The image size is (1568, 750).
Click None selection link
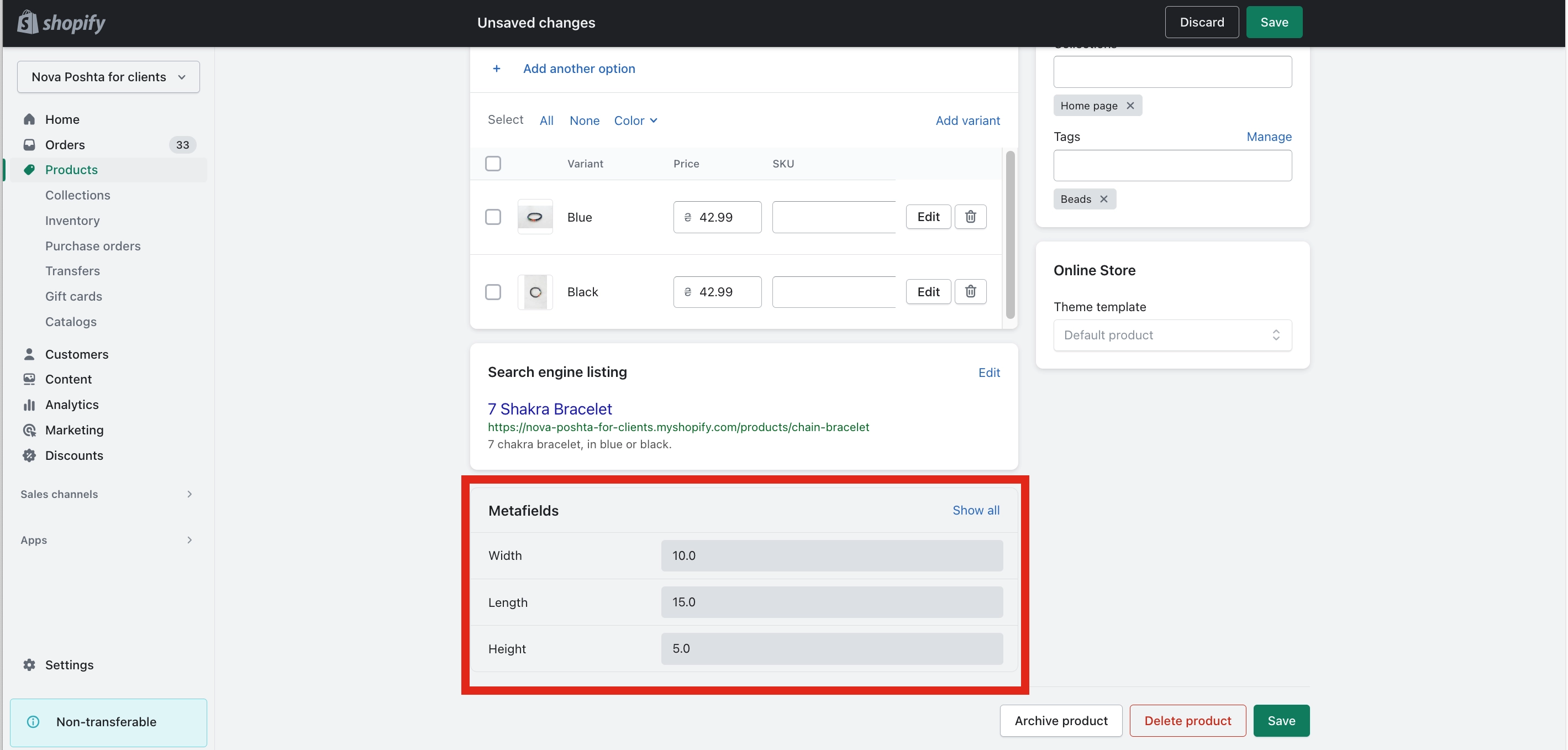585,120
